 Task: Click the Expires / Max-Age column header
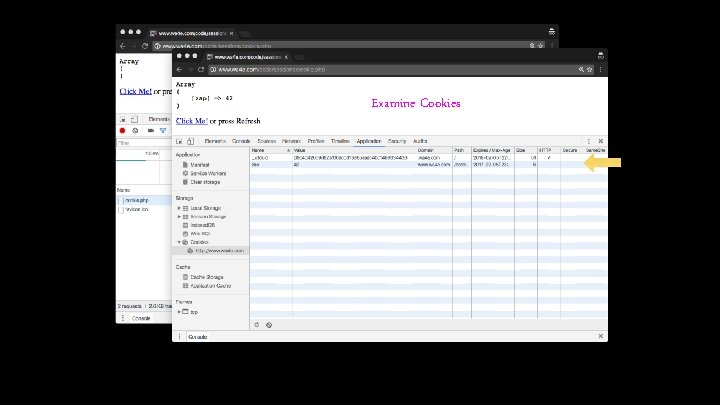click(493, 150)
